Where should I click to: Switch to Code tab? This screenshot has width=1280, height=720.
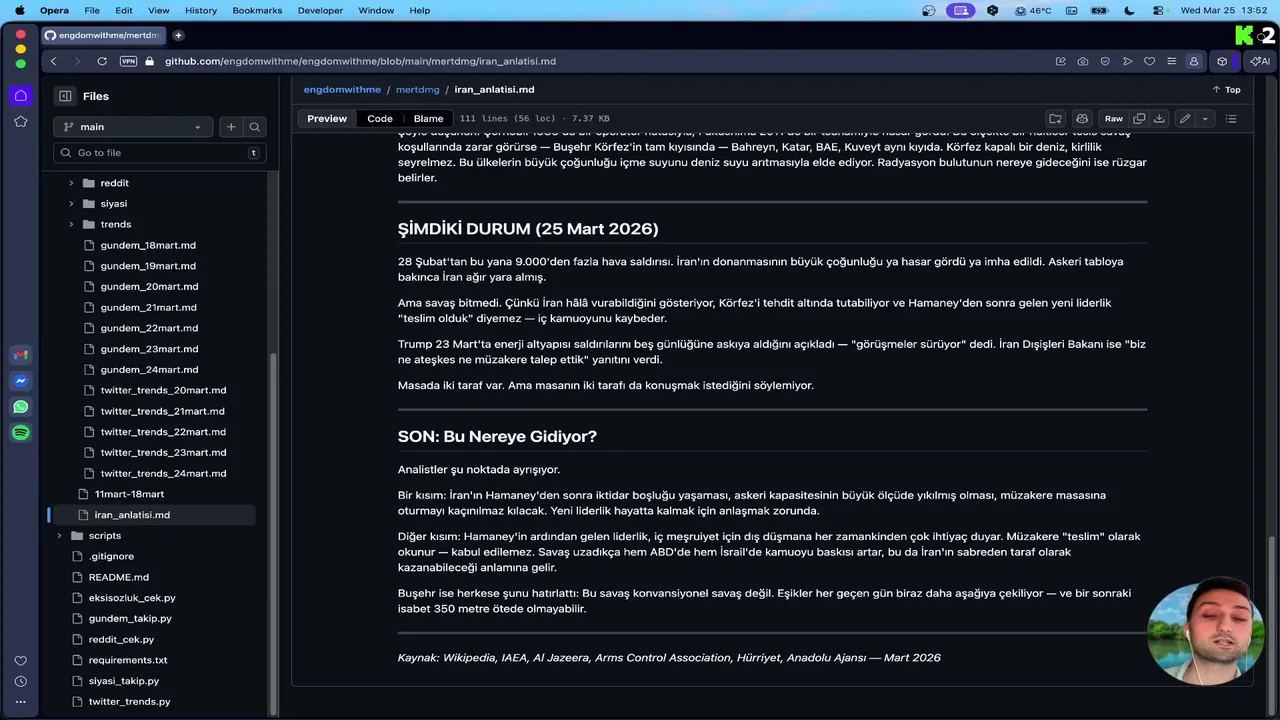point(380,118)
